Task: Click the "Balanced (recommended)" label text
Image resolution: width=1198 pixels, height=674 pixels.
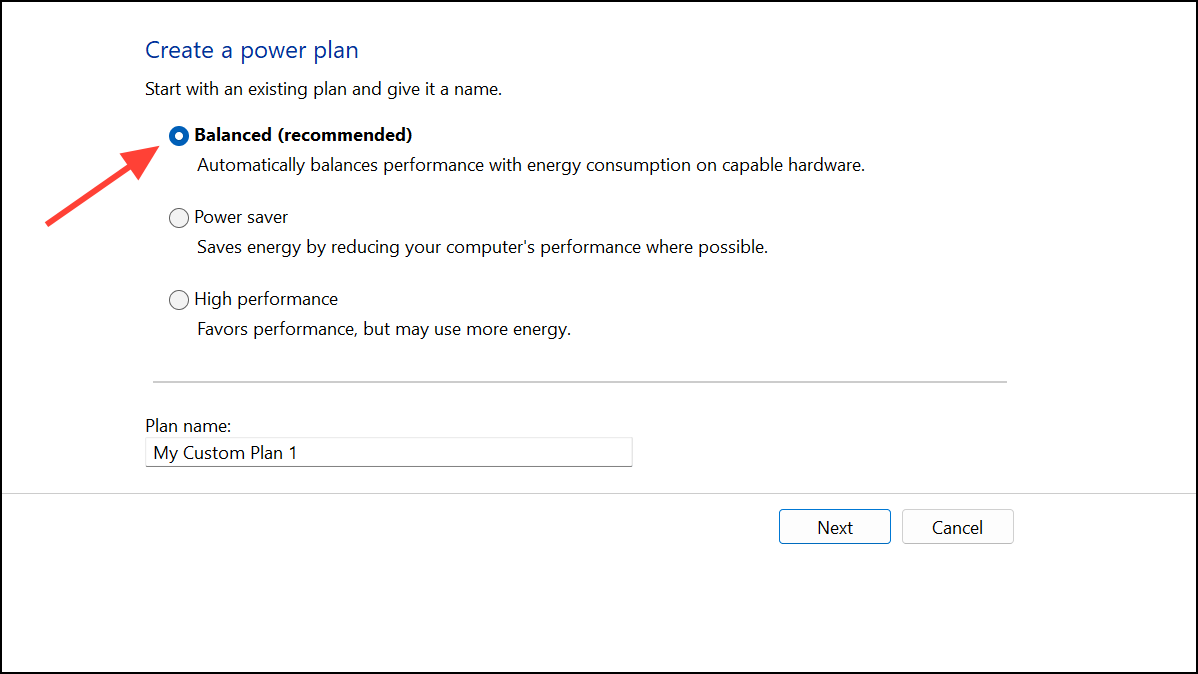Action: tap(303, 135)
